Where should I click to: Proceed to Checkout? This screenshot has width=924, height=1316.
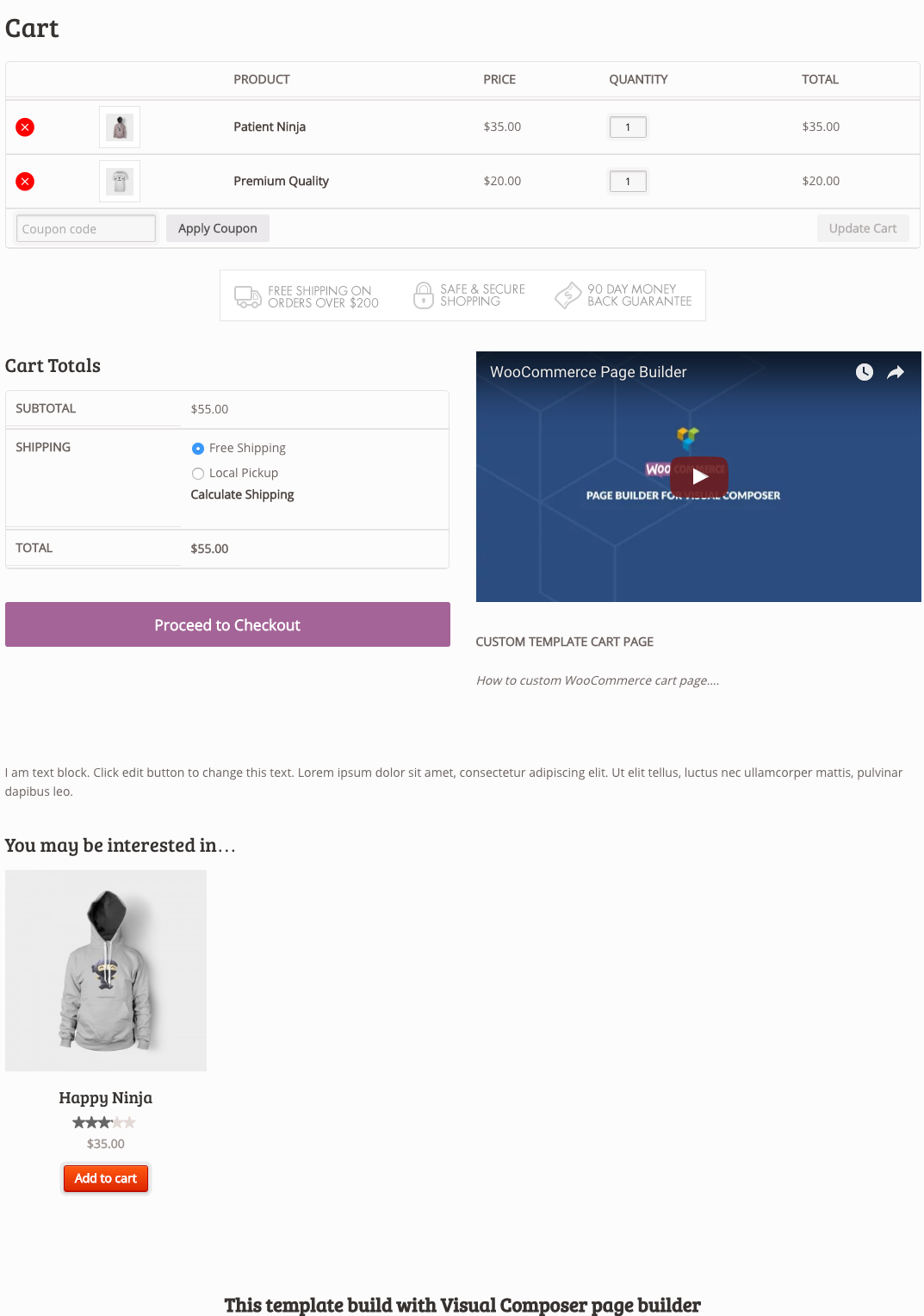(x=227, y=624)
